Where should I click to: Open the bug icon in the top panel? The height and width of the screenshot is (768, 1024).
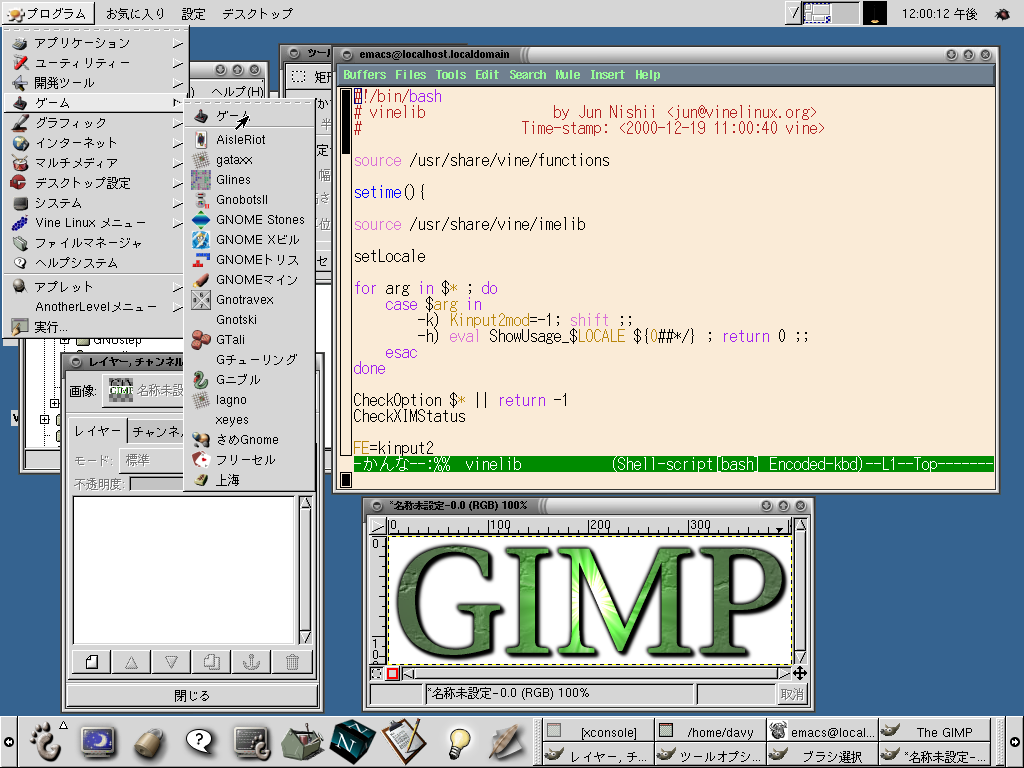click(x=1002, y=14)
